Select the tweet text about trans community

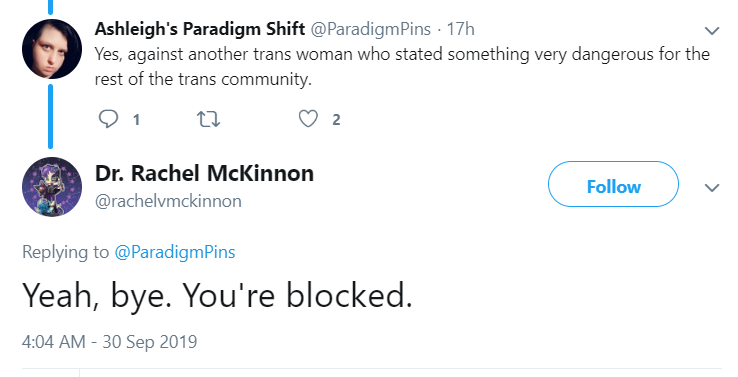click(402, 66)
